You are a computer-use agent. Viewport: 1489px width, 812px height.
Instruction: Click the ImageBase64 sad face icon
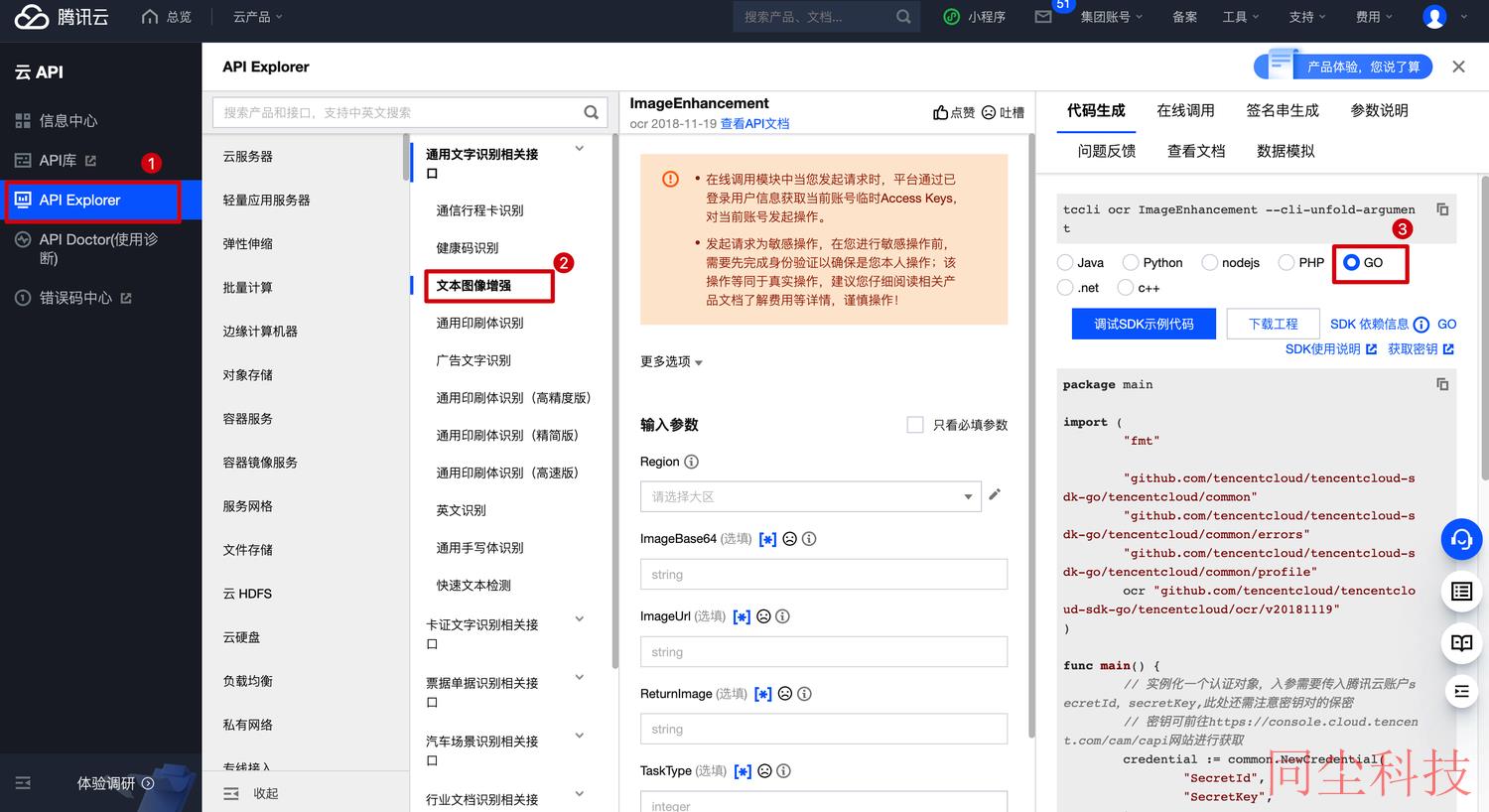[789, 539]
